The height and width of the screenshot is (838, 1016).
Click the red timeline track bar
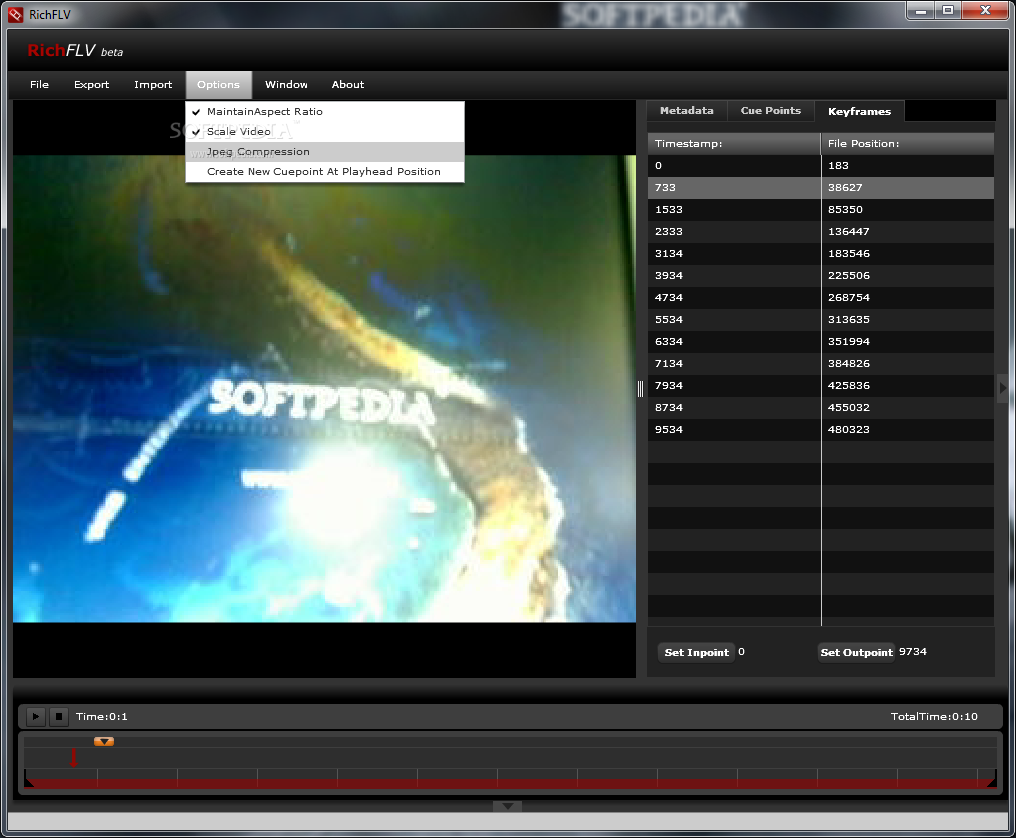coord(510,783)
